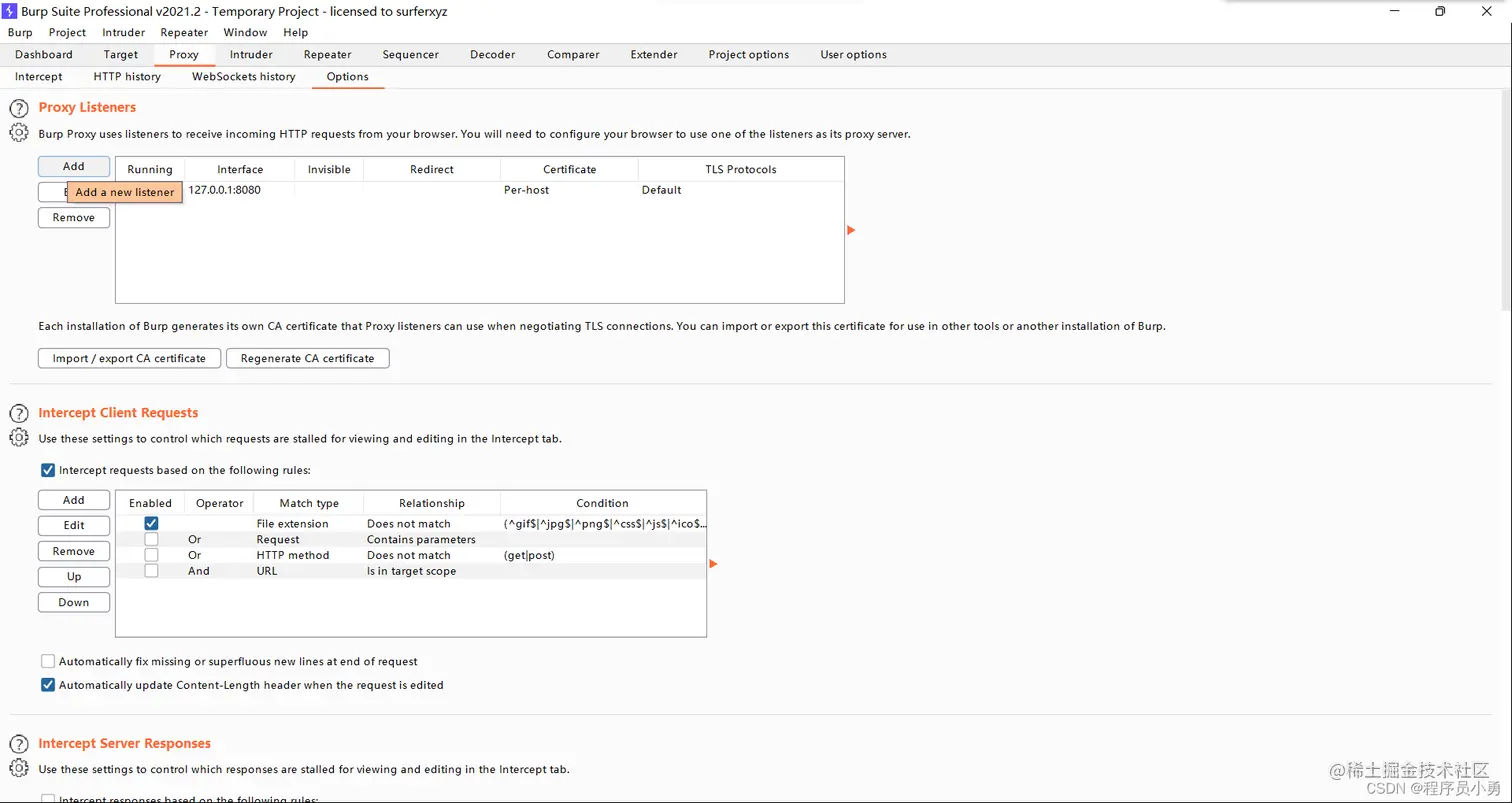The width and height of the screenshot is (1512, 803).
Task: Switch to the Target tab
Action: coord(121,54)
